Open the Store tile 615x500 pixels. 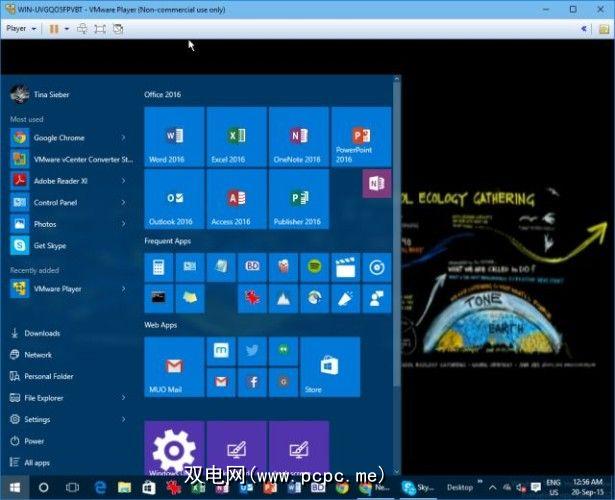pos(330,367)
